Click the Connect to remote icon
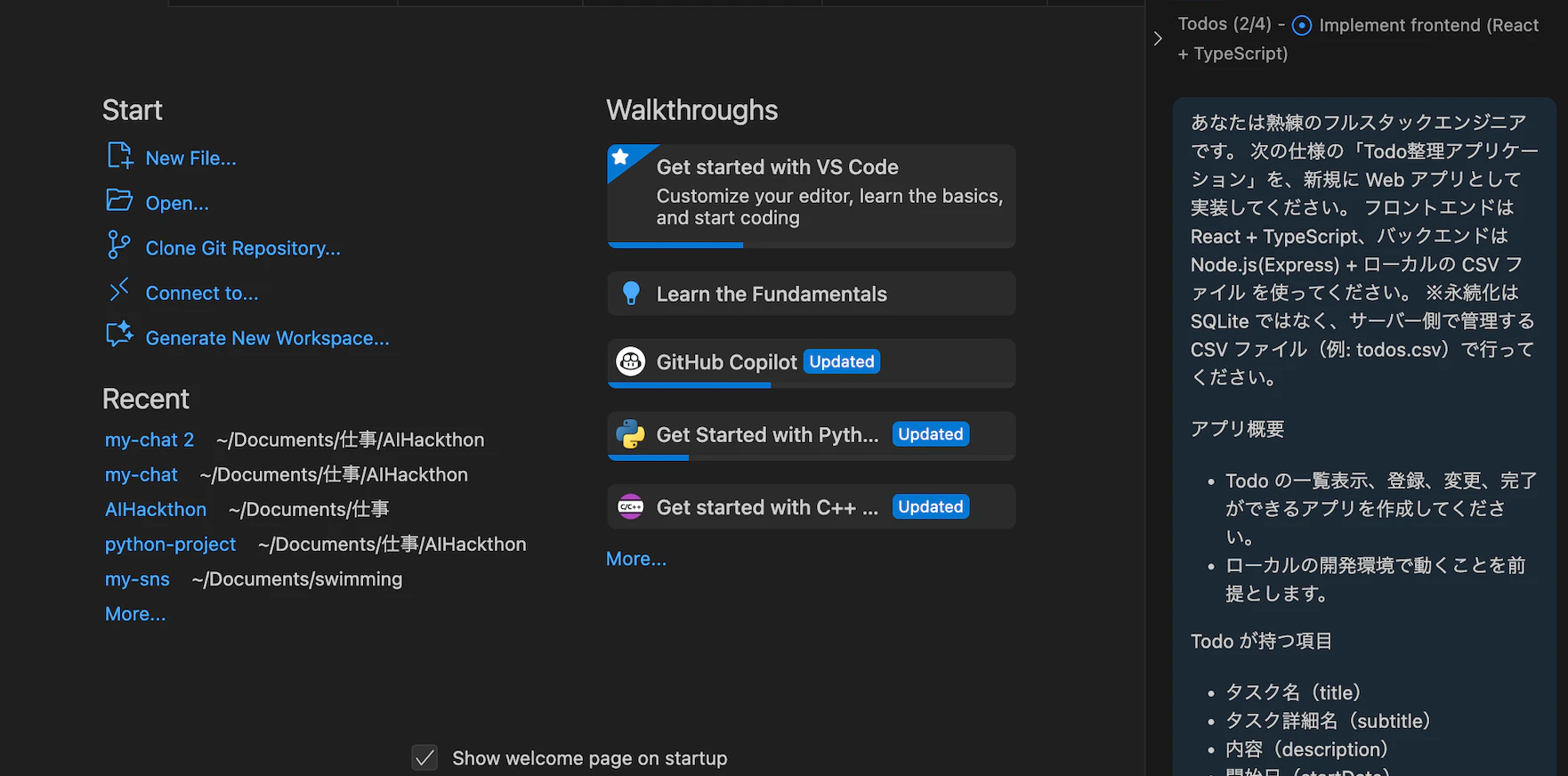This screenshot has width=1568, height=776. [x=119, y=290]
